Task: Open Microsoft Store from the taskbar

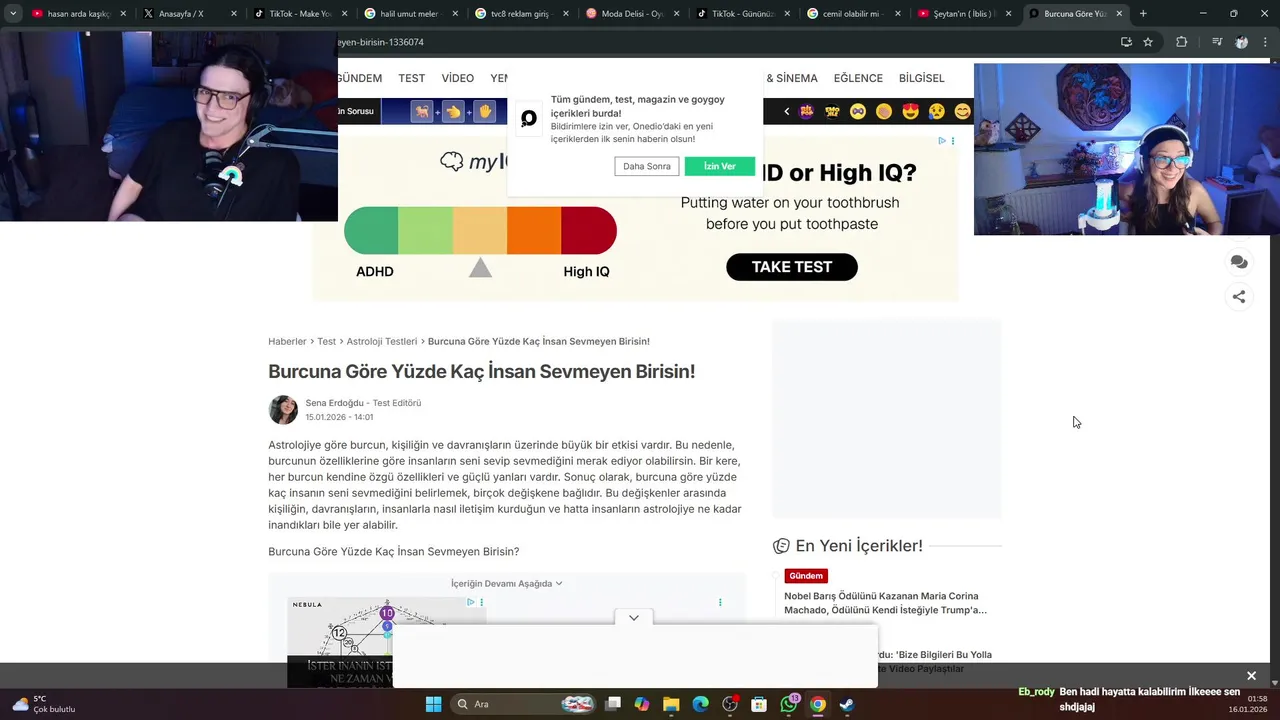Action: tap(759, 704)
